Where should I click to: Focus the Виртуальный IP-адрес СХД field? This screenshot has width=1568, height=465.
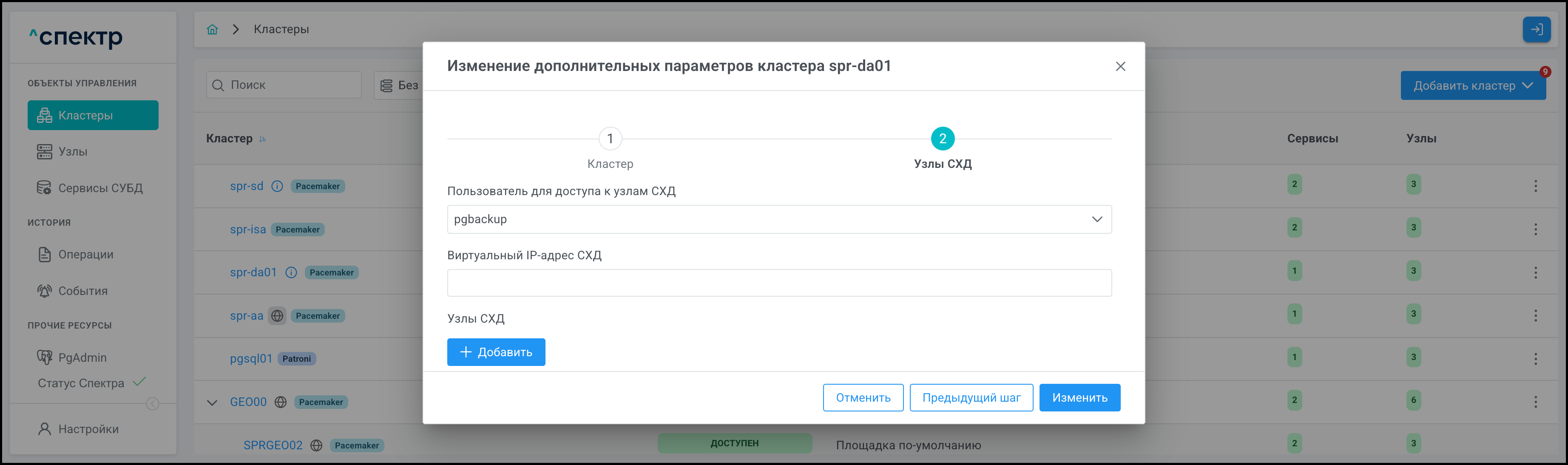778,283
